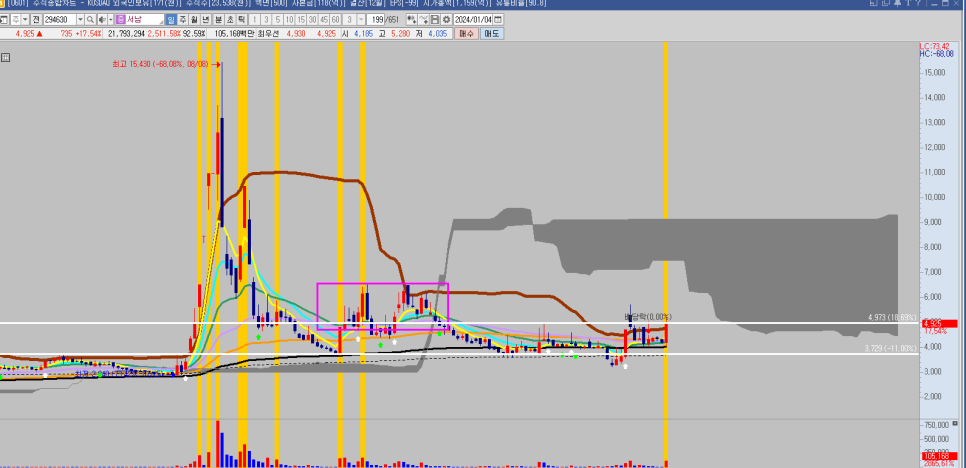The image size is (966, 468).
Task: Open the stock code 294630 dropdown arrow
Action: (x=80, y=20)
